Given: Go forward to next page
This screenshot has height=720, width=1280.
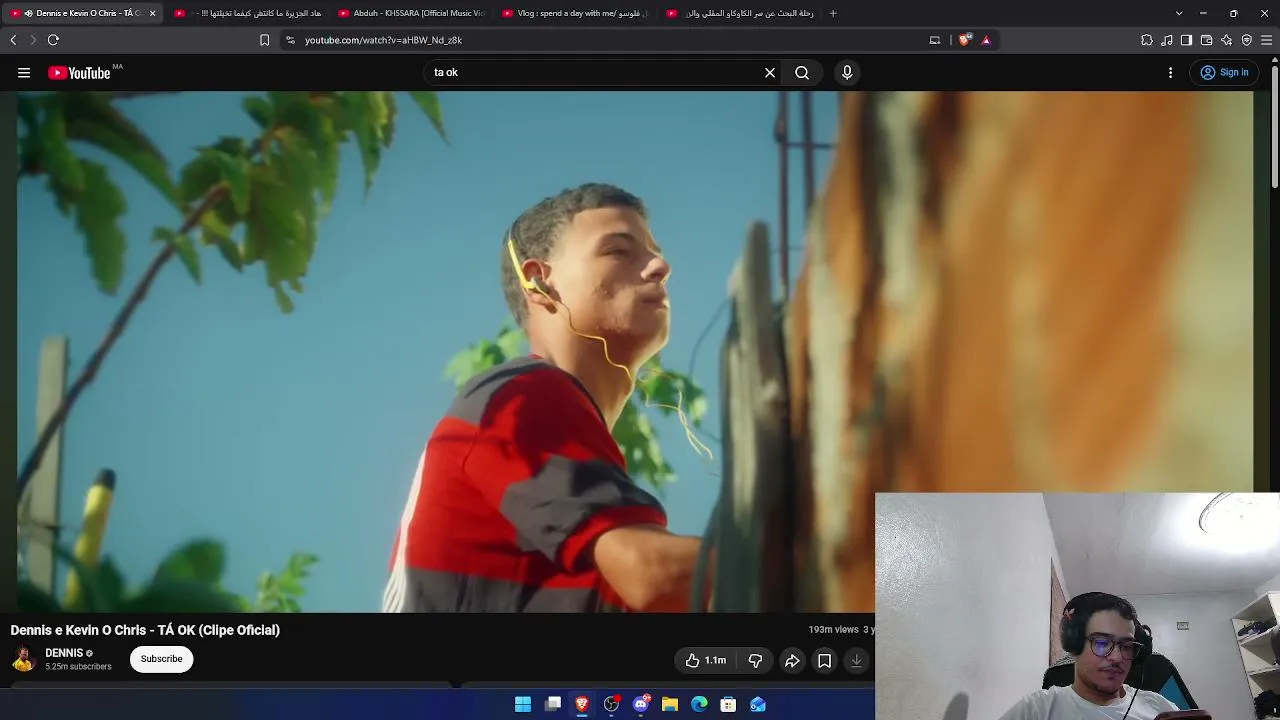Looking at the screenshot, I should tap(33, 40).
